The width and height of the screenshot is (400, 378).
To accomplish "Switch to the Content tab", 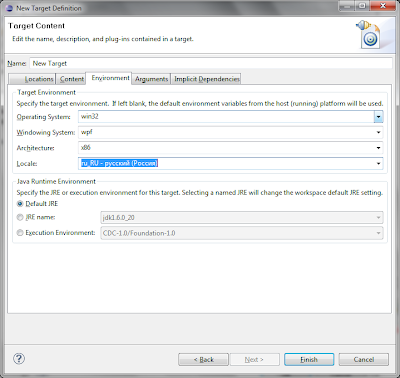I will point(72,79).
